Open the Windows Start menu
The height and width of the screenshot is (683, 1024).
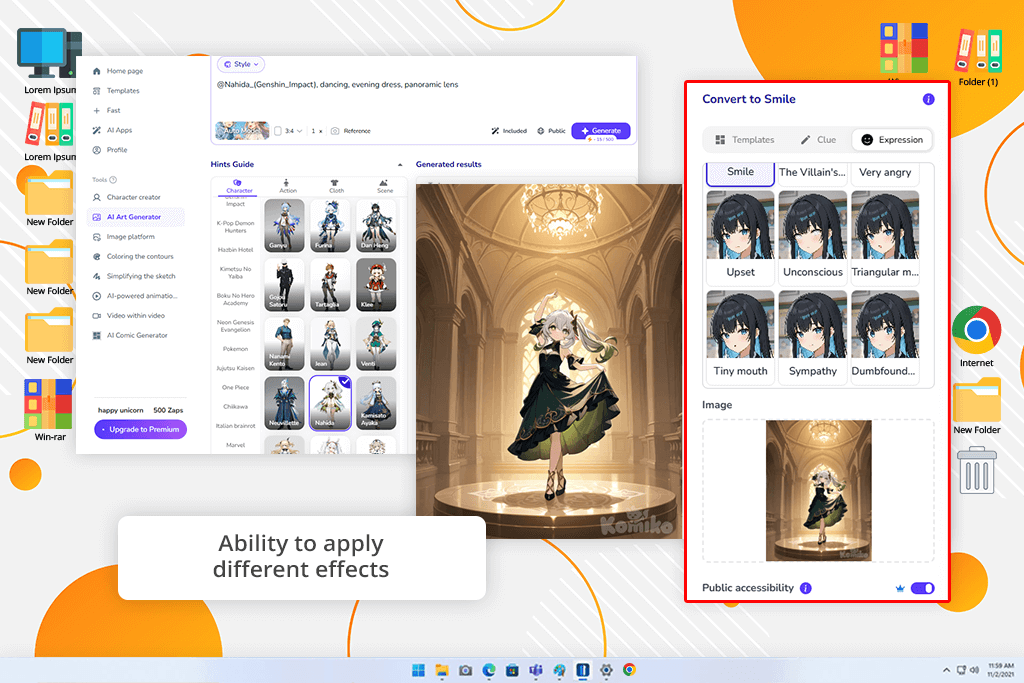(418, 670)
